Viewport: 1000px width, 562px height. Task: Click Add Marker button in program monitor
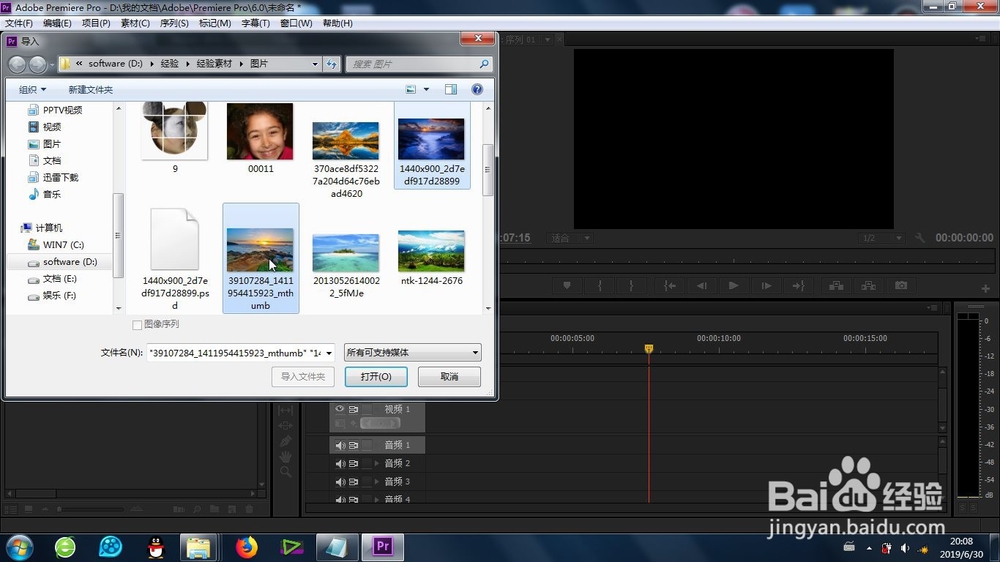tap(567, 286)
